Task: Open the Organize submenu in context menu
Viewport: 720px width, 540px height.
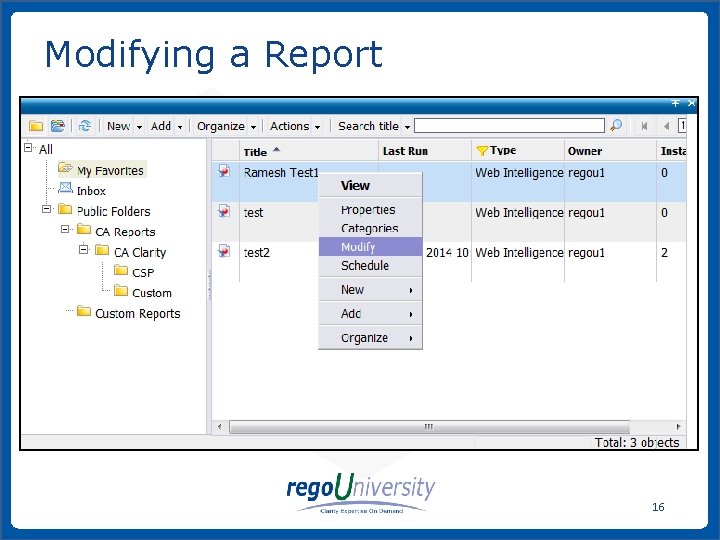Action: pyautogui.click(x=370, y=338)
